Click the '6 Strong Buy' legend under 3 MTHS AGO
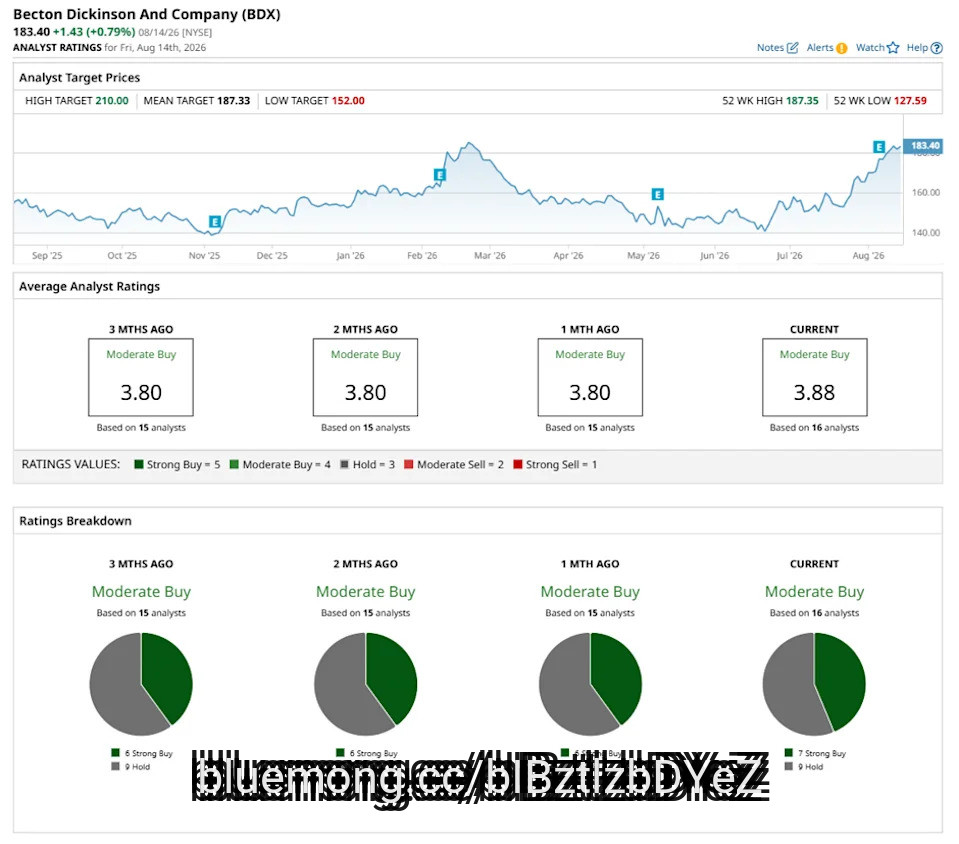The width and height of the screenshot is (959, 844). (x=142, y=753)
